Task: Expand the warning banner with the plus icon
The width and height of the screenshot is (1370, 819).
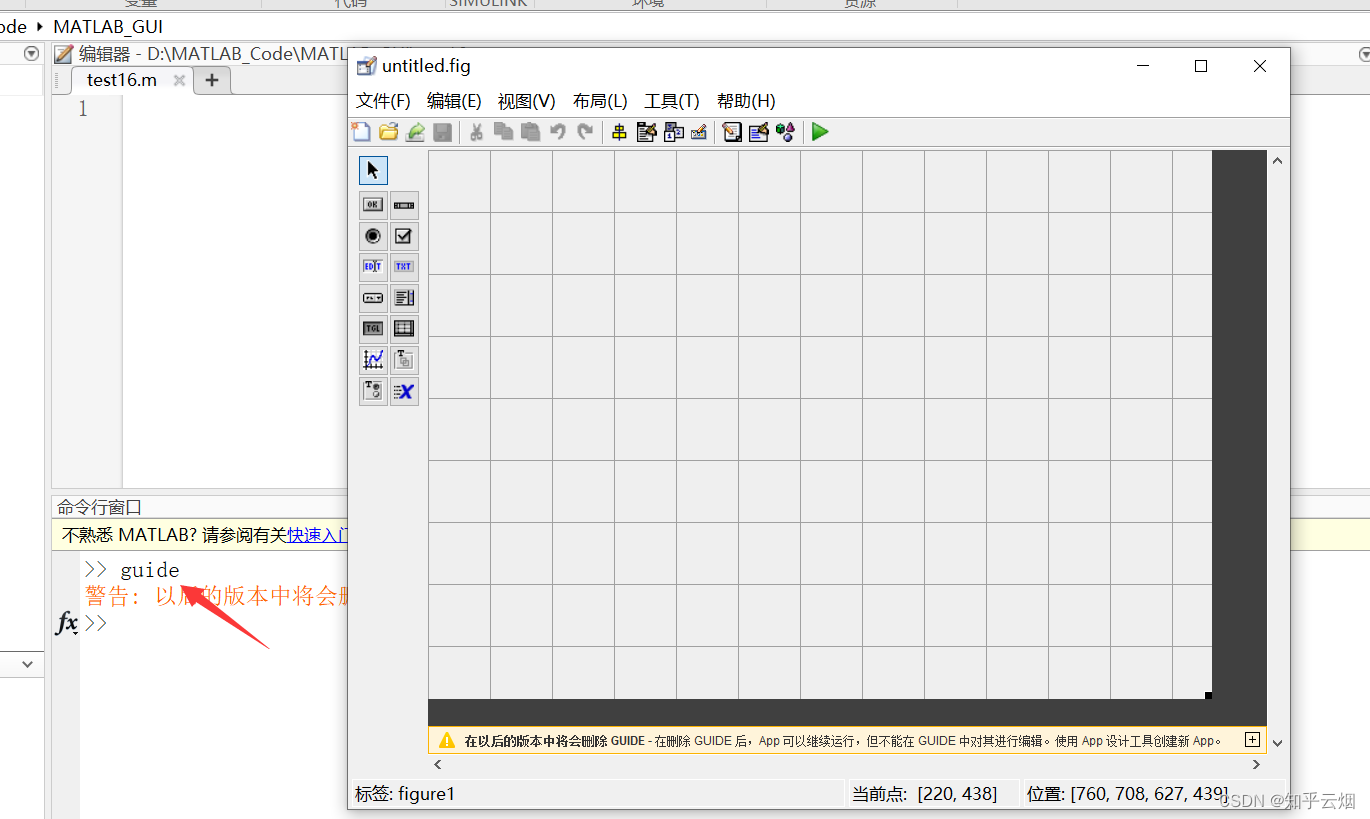Action: [1252, 739]
